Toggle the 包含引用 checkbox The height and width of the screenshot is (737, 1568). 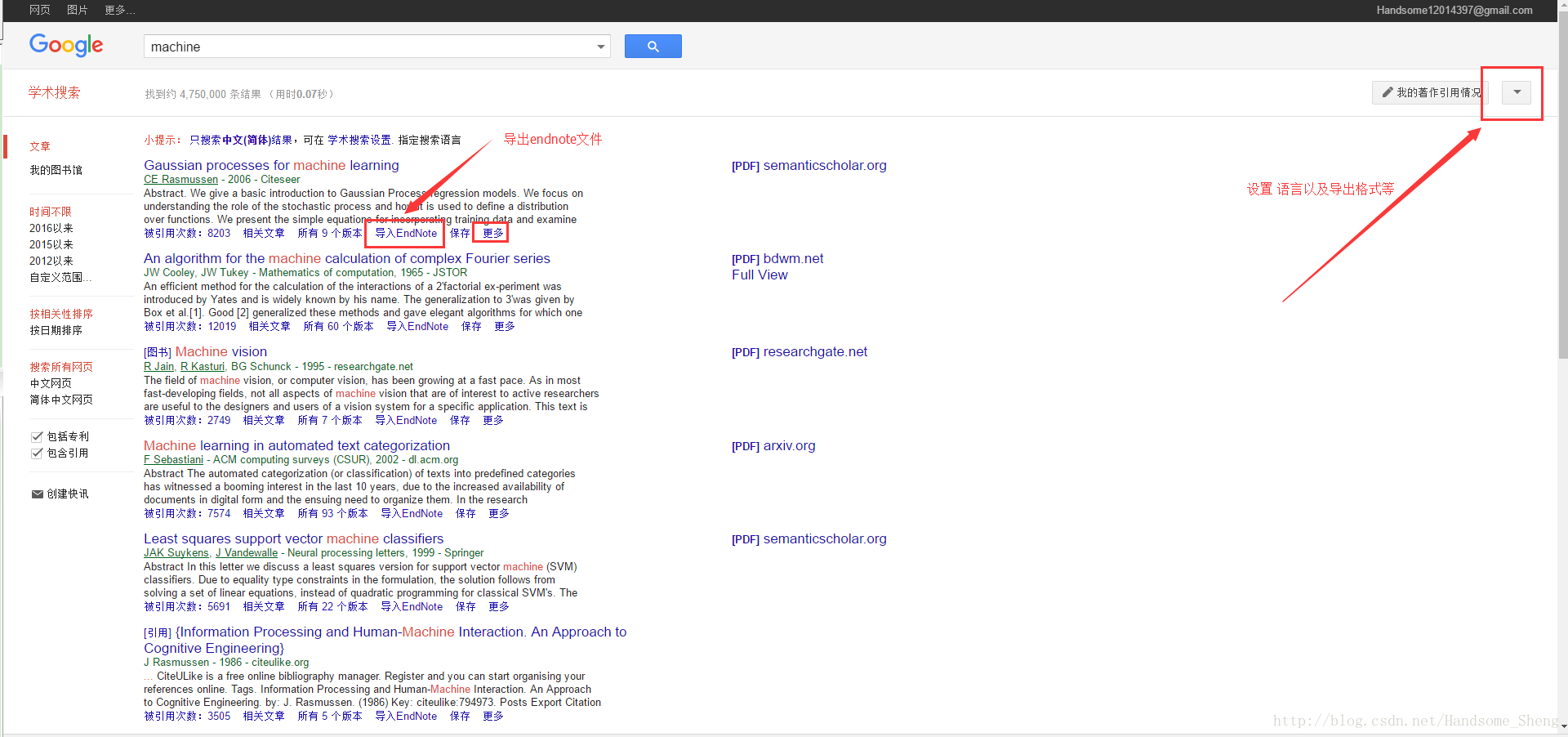(37, 453)
